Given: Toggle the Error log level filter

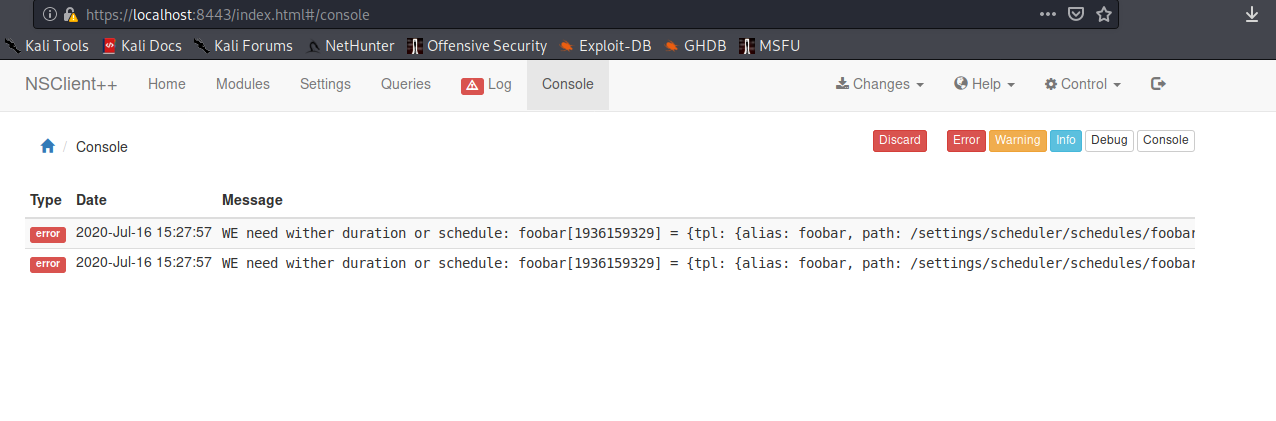Looking at the screenshot, I should pyautogui.click(x=966, y=141).
